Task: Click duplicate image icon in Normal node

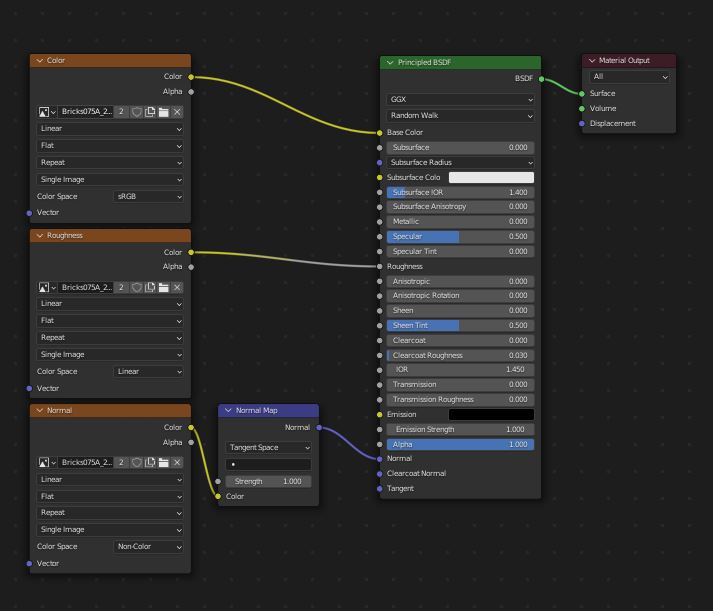Action: [x=150, y=462]
